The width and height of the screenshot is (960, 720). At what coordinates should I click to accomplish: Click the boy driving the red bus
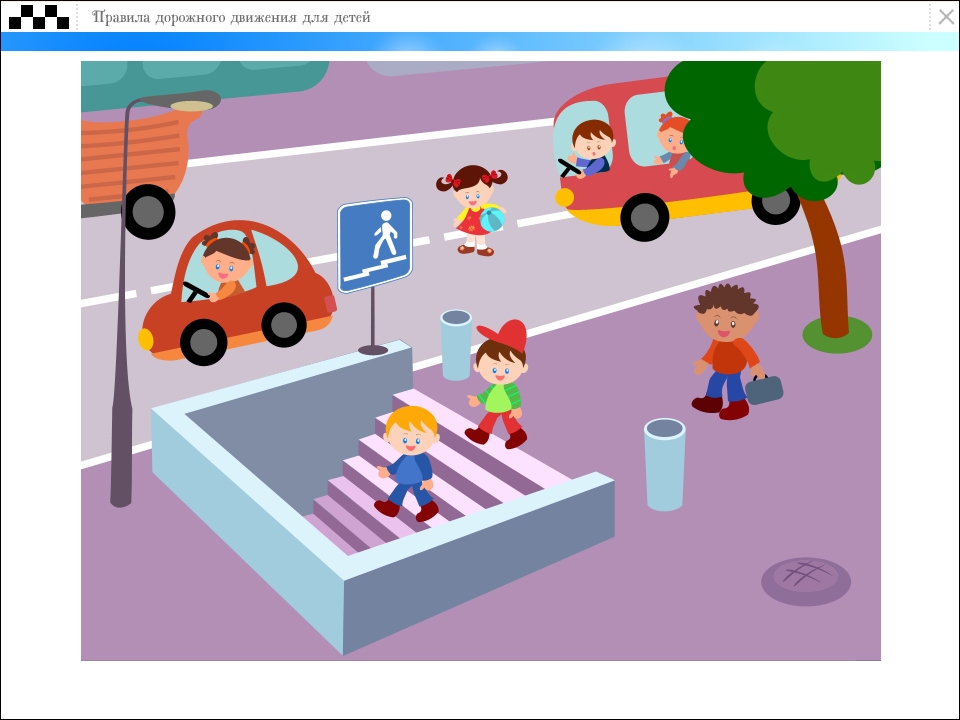point(588,149)
